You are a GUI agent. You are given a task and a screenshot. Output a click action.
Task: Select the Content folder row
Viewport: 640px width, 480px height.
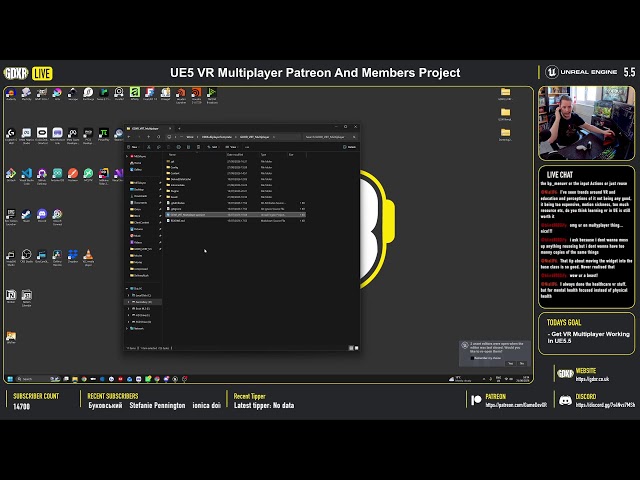point(236,173)
